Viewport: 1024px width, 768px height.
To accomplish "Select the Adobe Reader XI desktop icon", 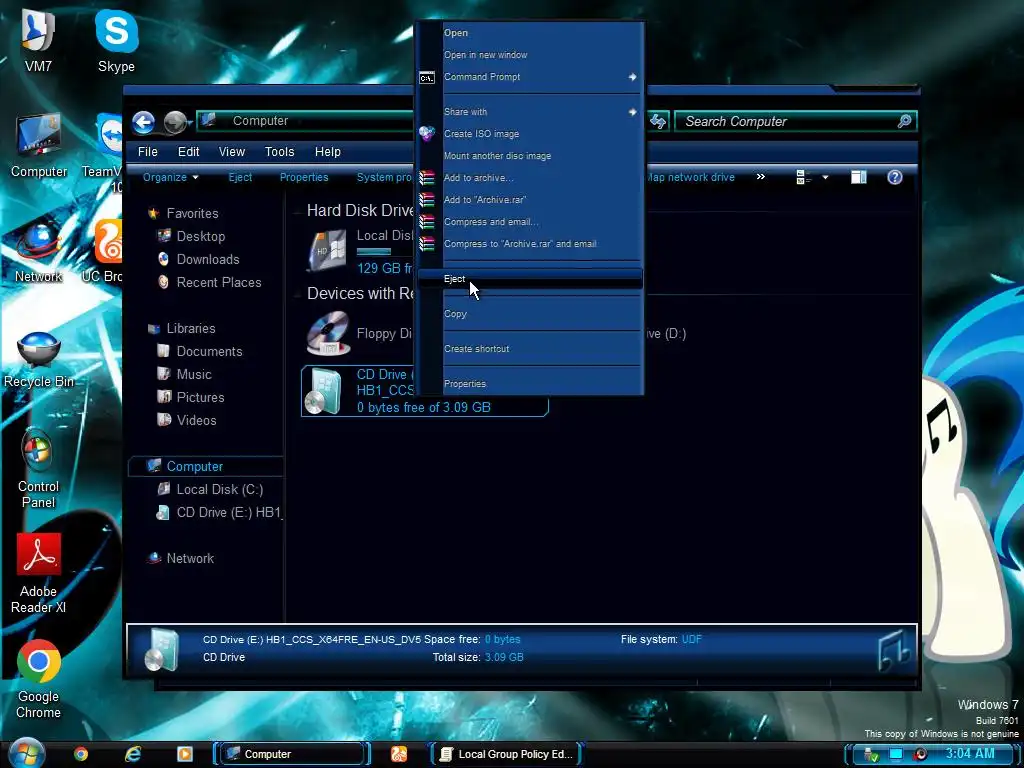I will click(39, 573).
